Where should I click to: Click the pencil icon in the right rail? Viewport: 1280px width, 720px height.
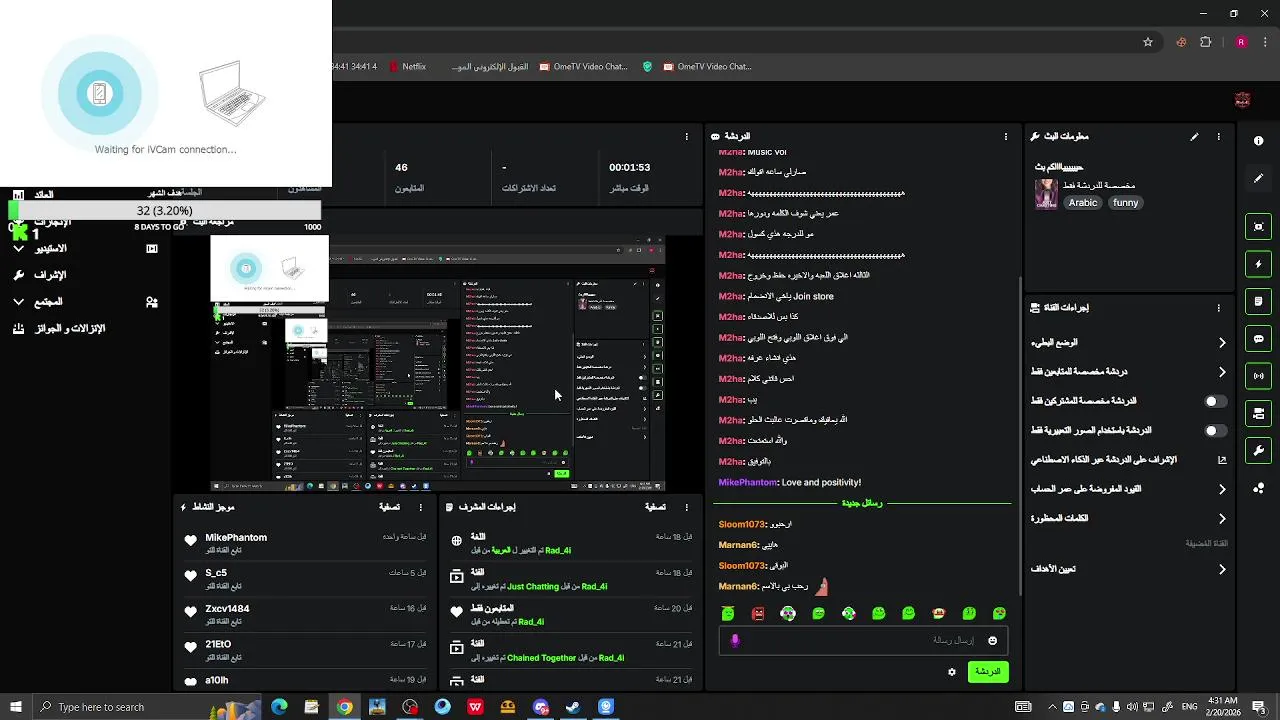[1258, 178]
